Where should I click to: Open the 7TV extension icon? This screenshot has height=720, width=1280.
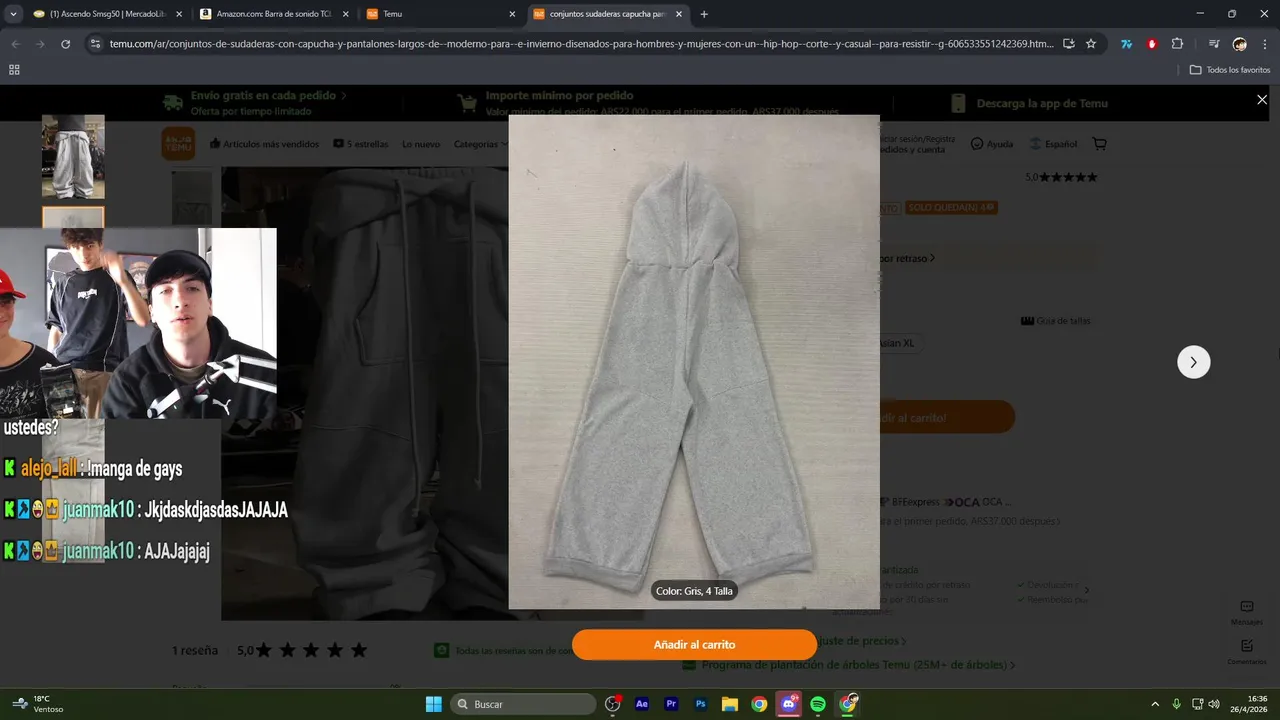click(1127, 44)
